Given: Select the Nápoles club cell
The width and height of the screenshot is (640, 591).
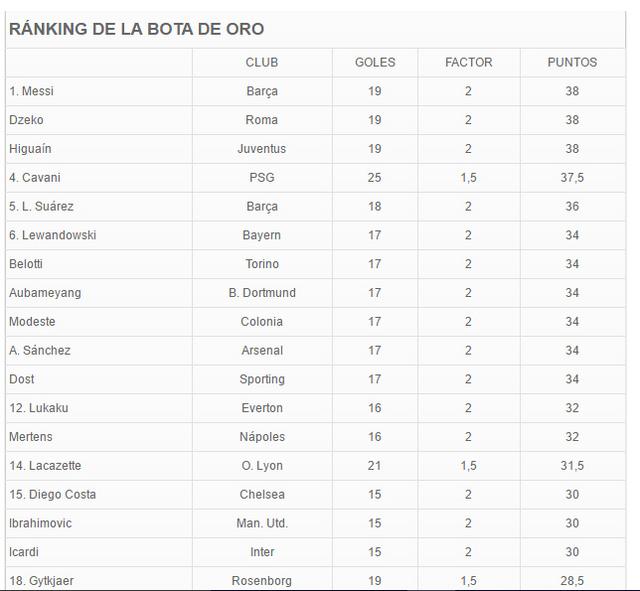Looking at the screenshot, I should point(262,437).
